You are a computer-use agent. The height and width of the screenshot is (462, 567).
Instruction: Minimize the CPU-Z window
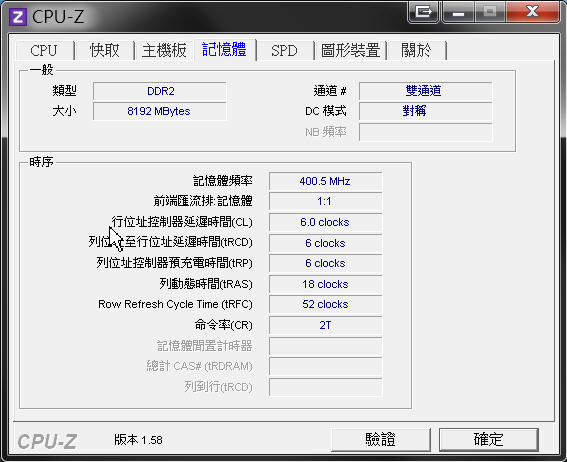click(x=458, y=12)
